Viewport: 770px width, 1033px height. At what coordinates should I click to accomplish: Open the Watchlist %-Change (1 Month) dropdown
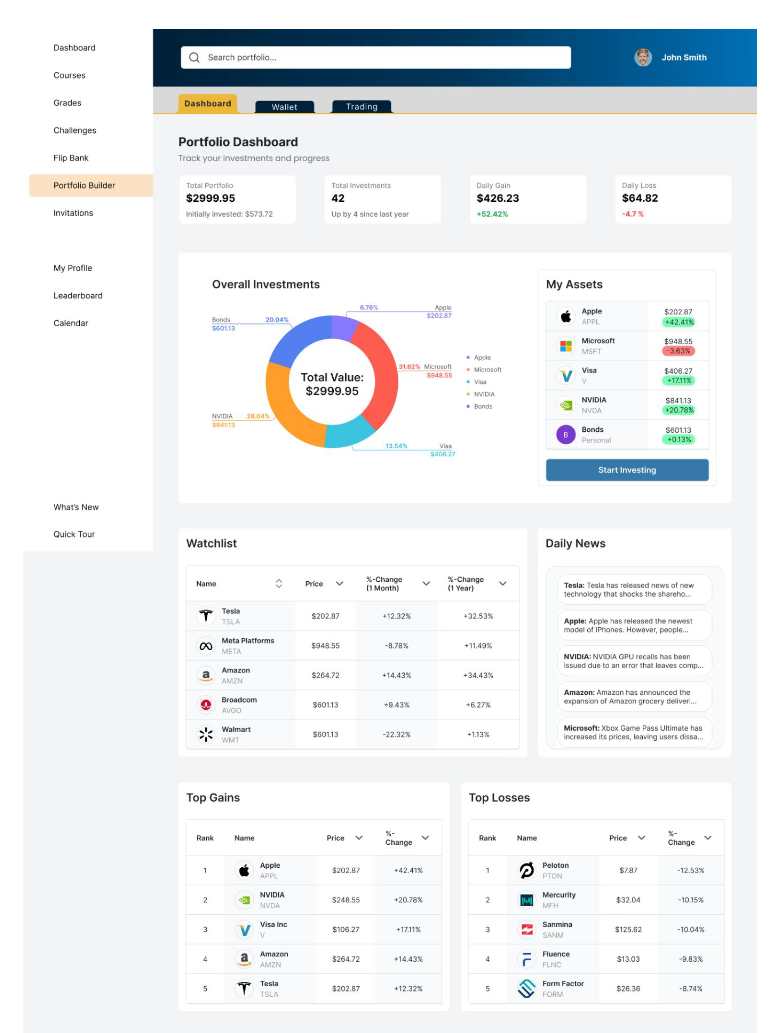click(426, 584)
